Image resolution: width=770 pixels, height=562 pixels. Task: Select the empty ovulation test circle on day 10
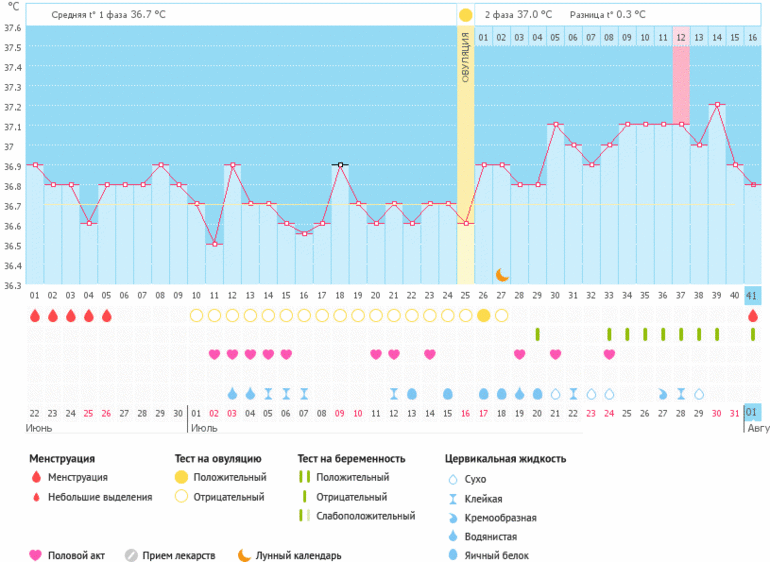(x=196, y=316)
